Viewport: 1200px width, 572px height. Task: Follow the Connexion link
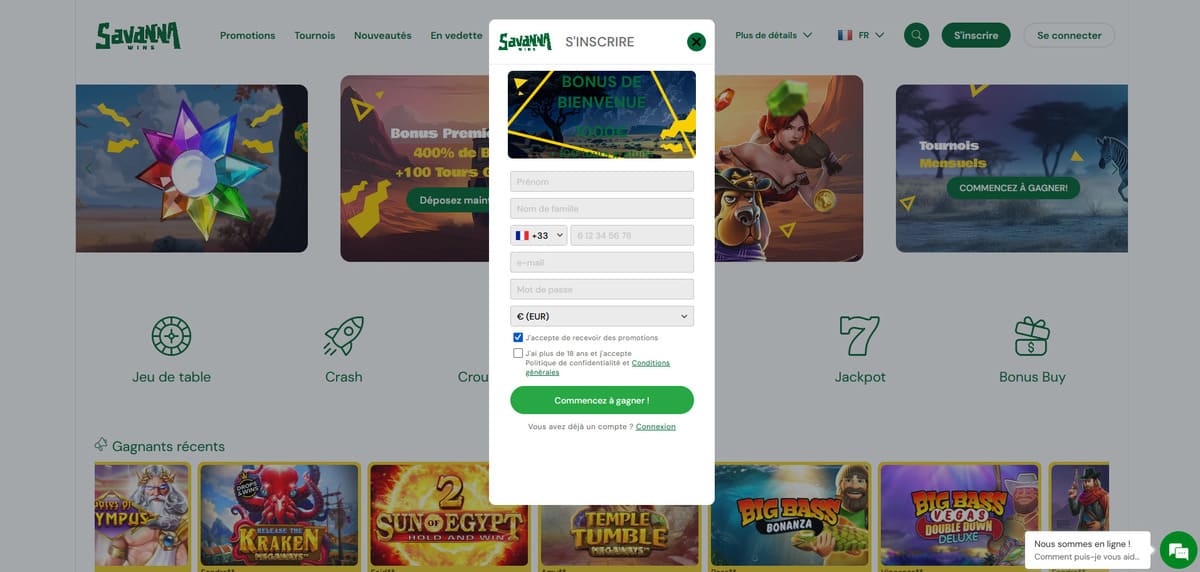coord(656,427)
